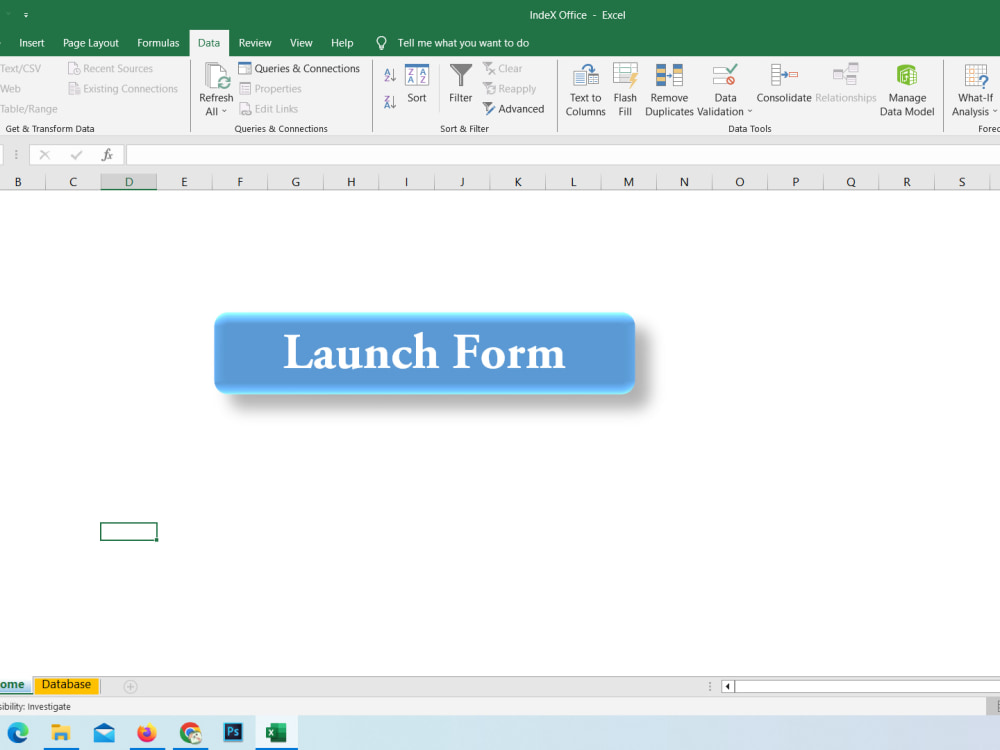The height and width of the screenshot is (750, 1000).
Task: Open Queries & Connections pane
Action: [298, 68]
